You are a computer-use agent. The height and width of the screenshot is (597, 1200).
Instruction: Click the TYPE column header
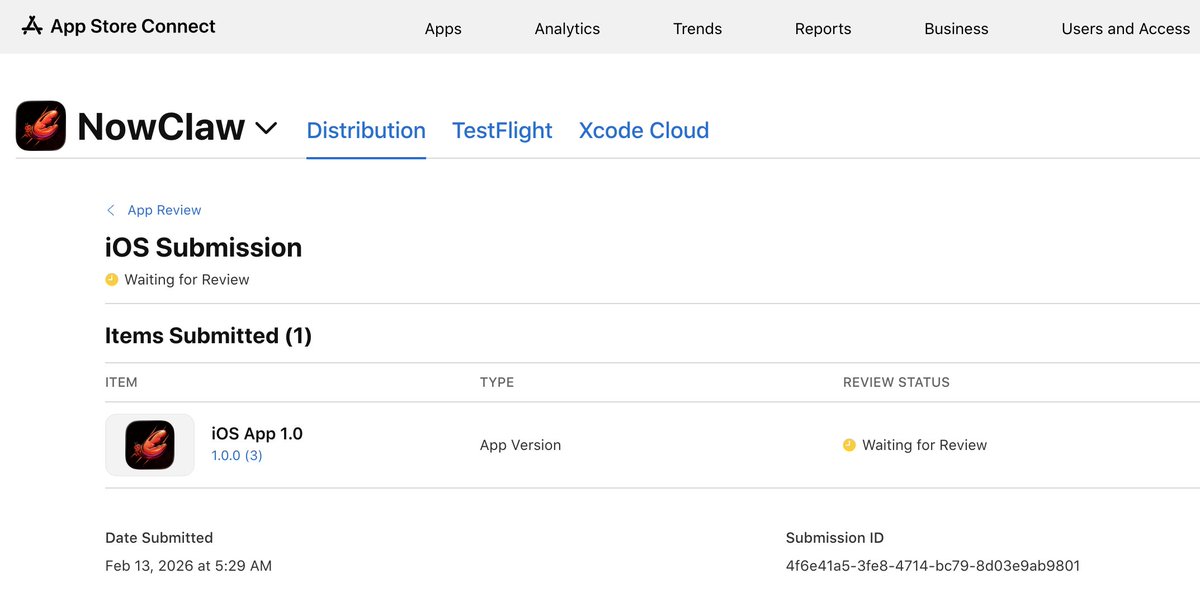(x=497, y=382)
